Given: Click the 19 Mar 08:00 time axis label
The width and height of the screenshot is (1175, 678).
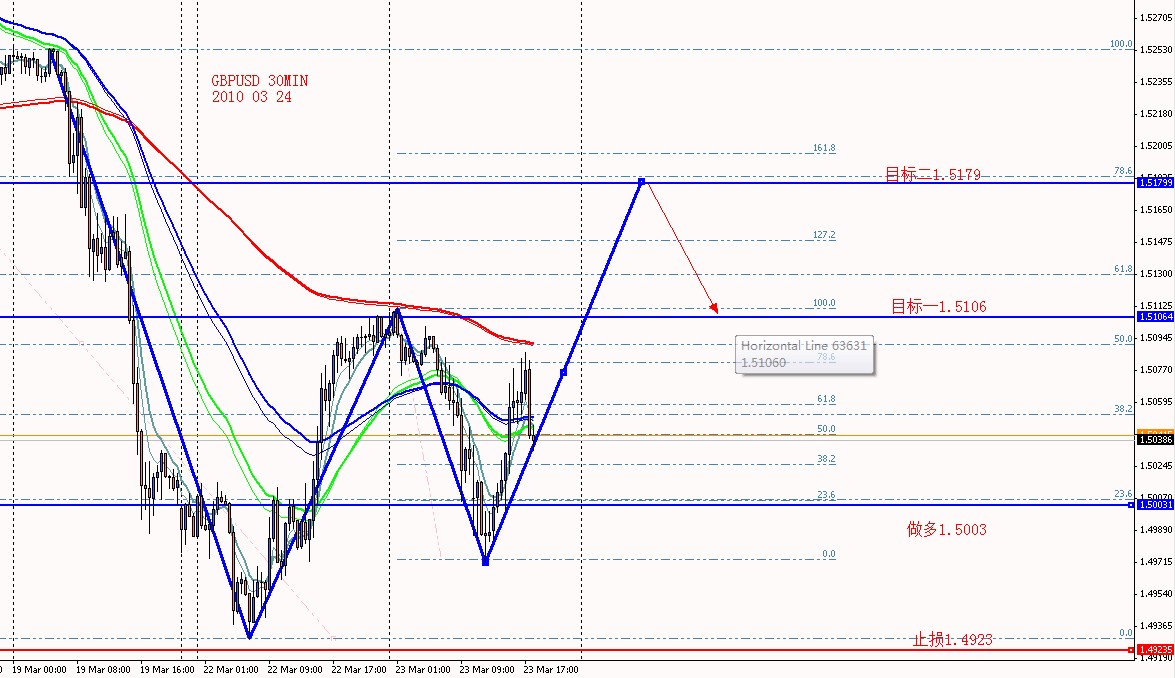Looking at the screenshot, I should (x=103, y=669).
